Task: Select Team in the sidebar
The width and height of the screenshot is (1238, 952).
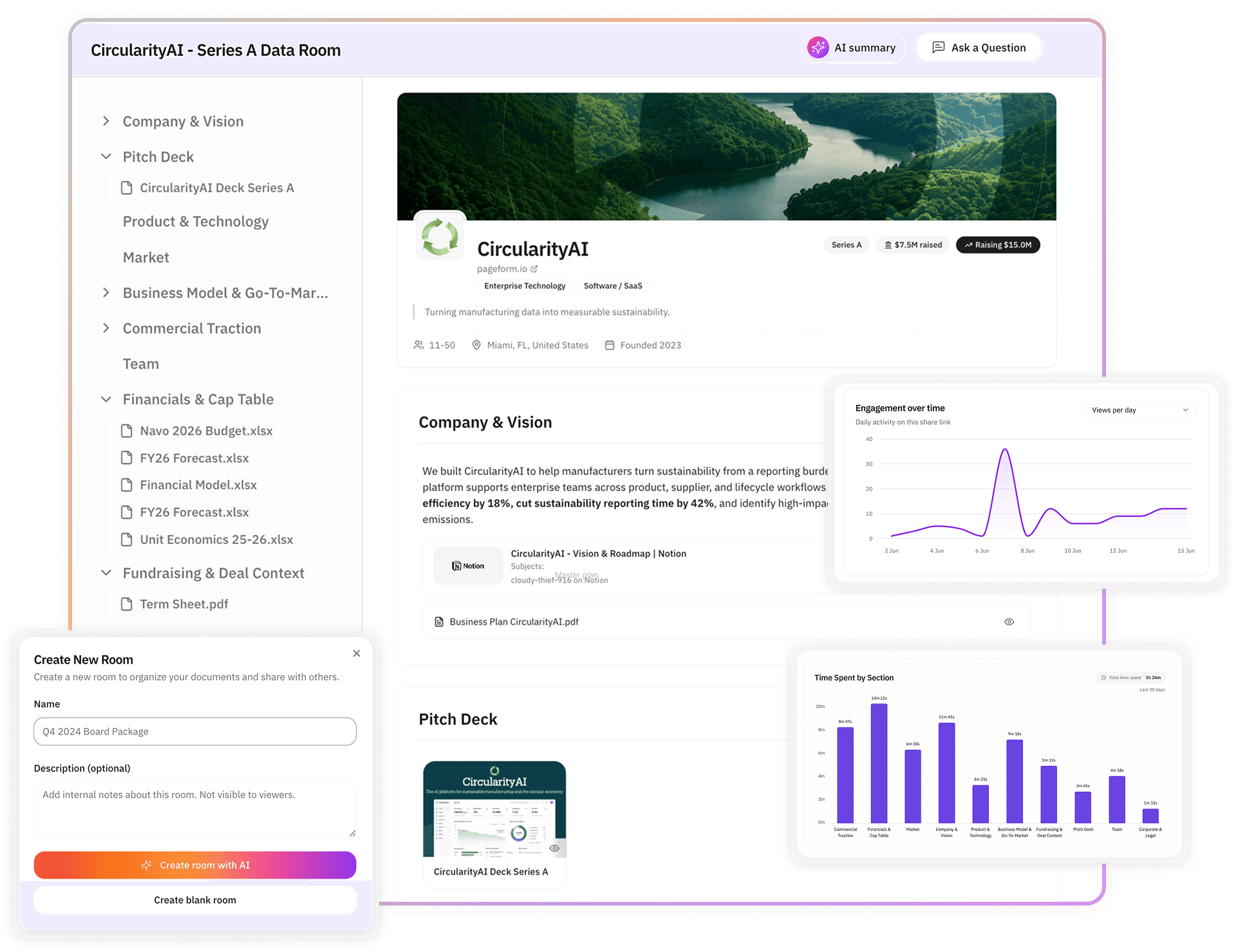Action: (141, 364)
